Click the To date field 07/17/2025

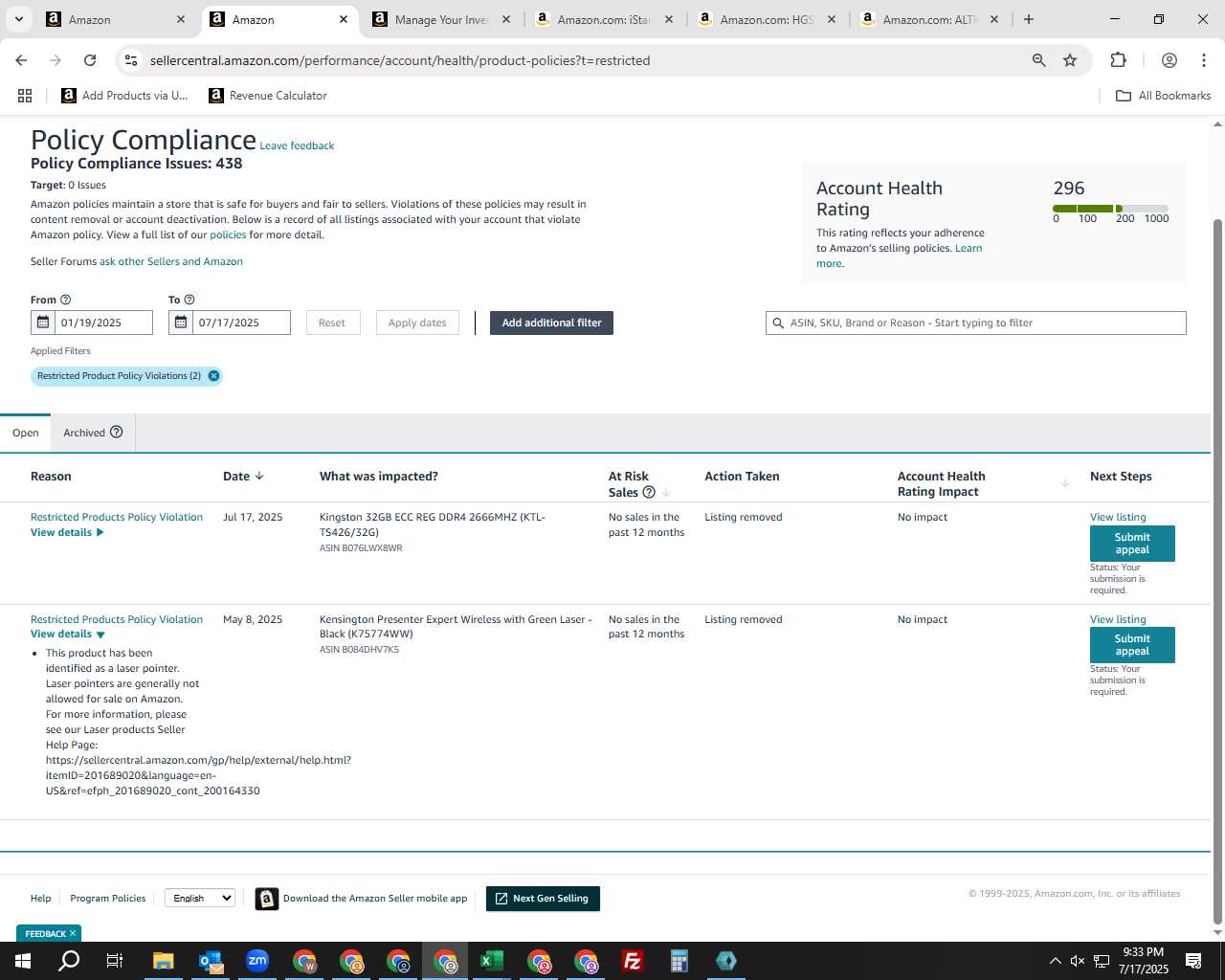241,323
